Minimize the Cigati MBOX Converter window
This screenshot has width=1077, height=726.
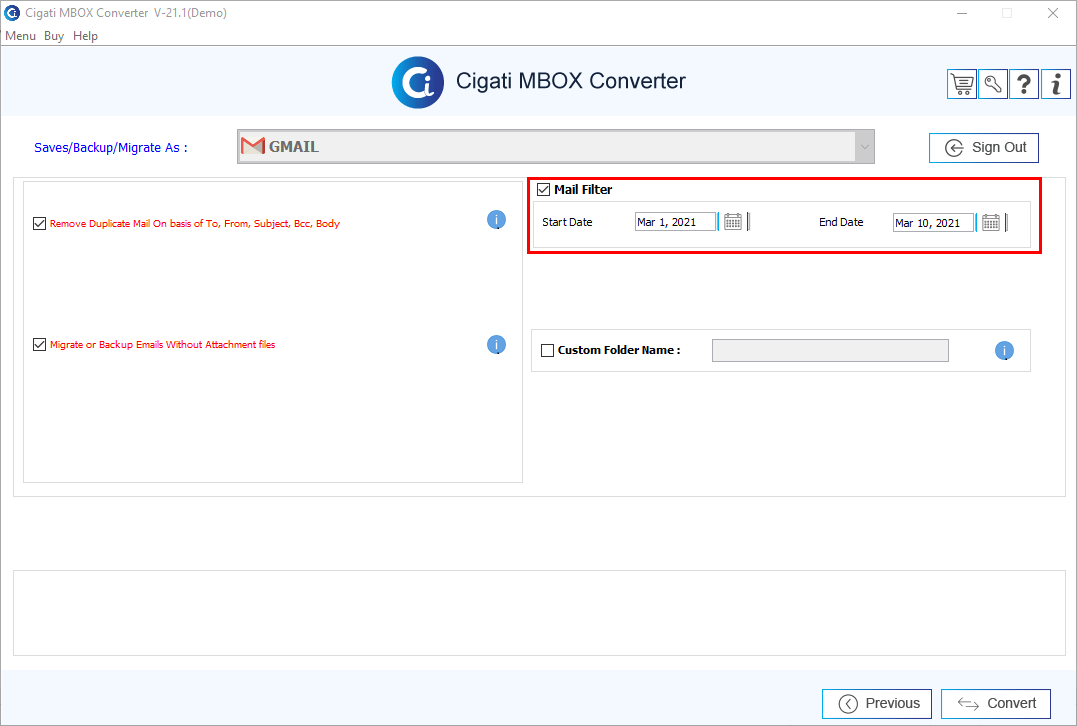pos(962,13)
